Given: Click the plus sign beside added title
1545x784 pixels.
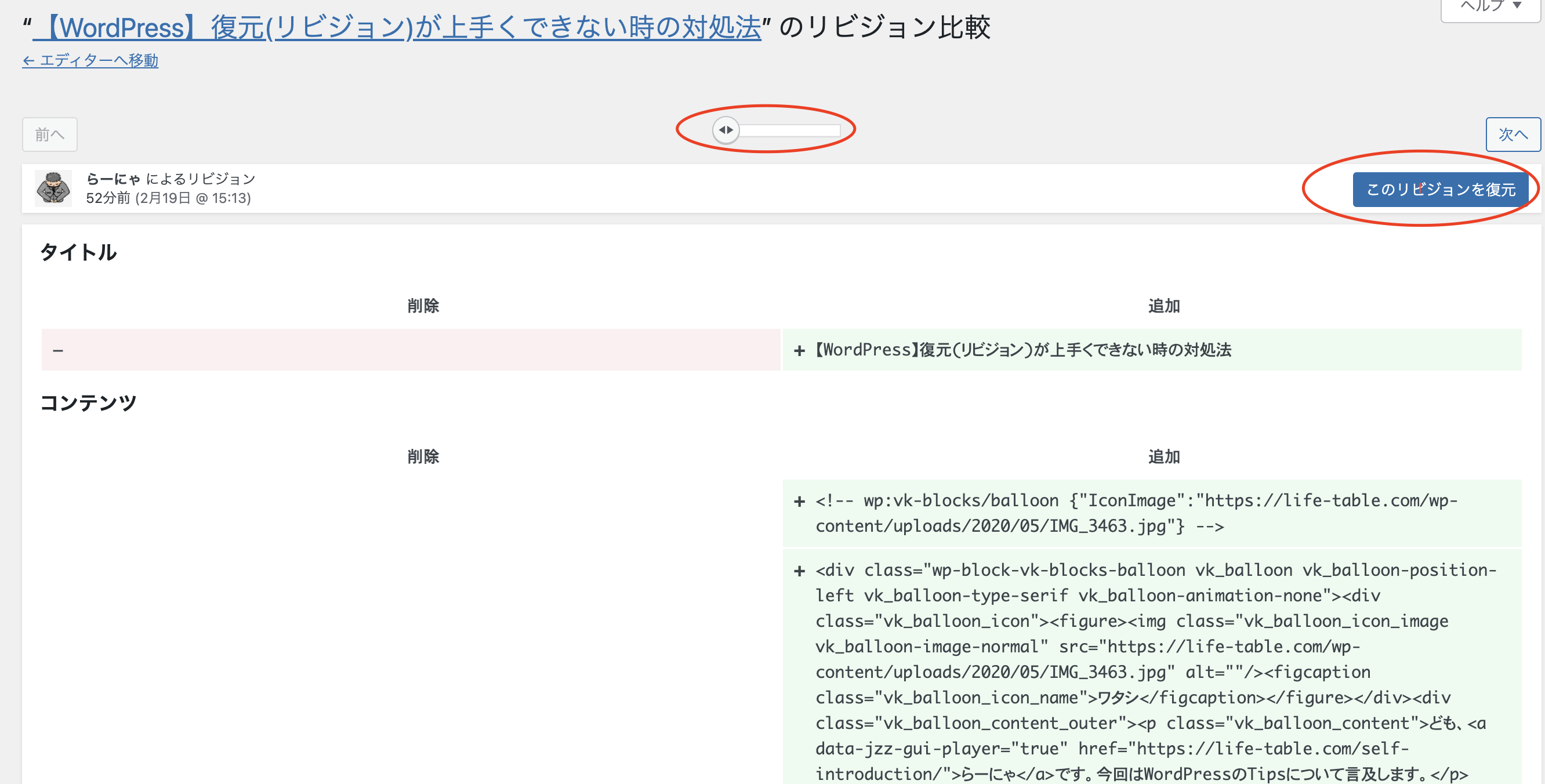Looking at the screenshot, I should tap(799, 350).
